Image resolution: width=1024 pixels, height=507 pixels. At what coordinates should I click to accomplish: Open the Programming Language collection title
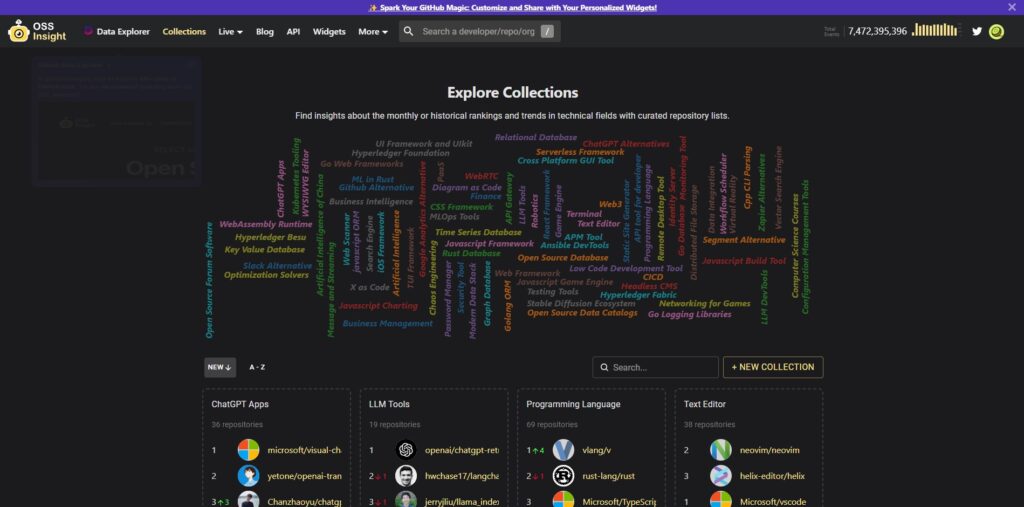pos(573,404)
